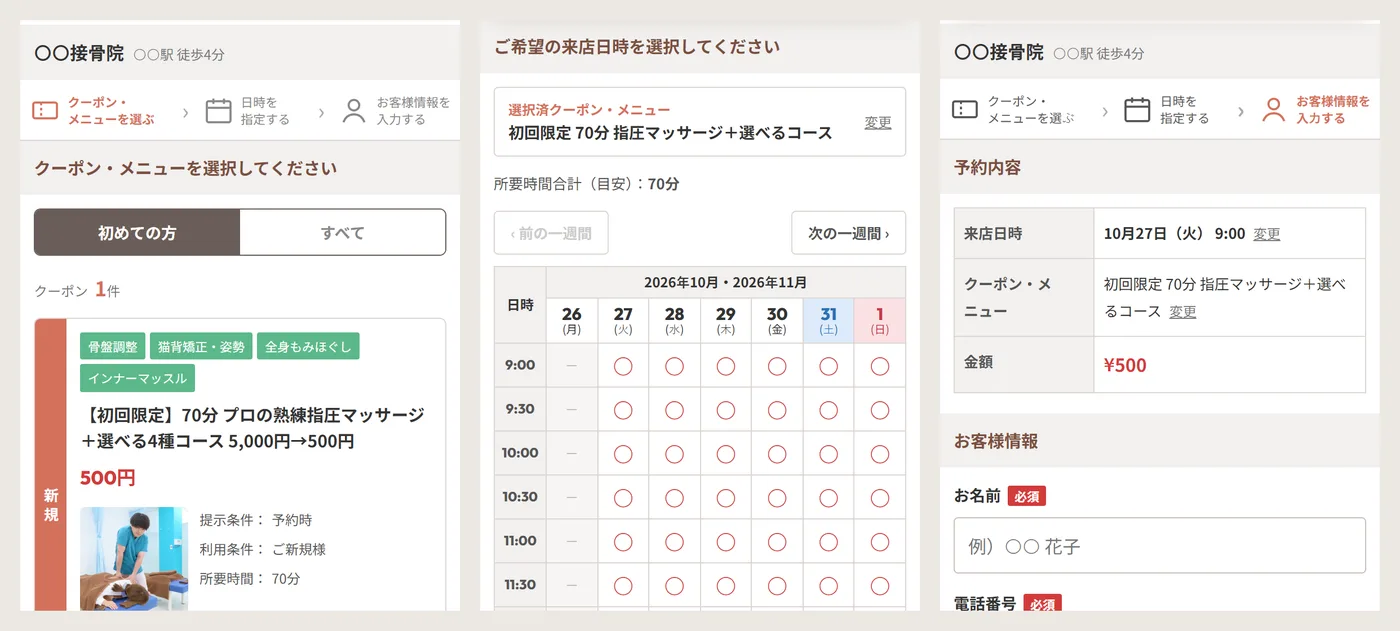
Task: Click the 9:00 time row label
Action: (520, 366)
